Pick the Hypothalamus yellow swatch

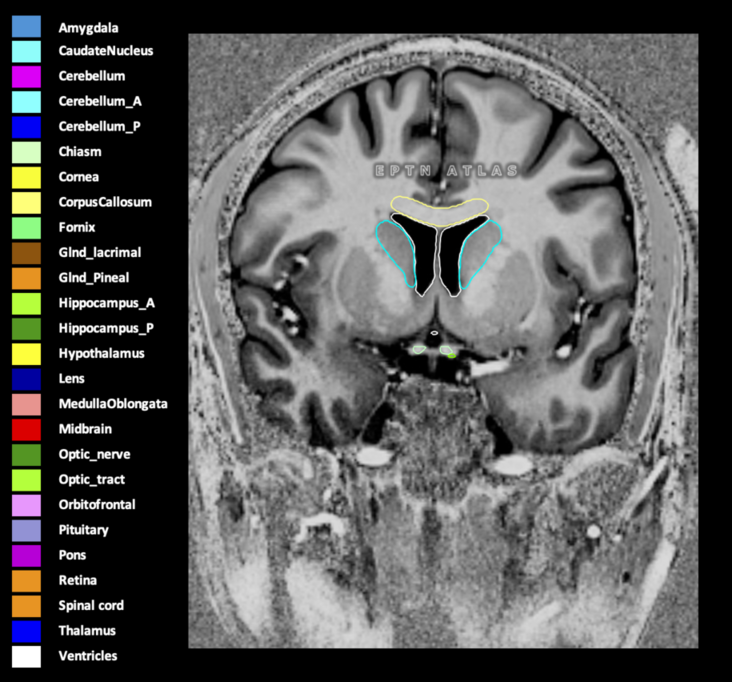point(26,354)
